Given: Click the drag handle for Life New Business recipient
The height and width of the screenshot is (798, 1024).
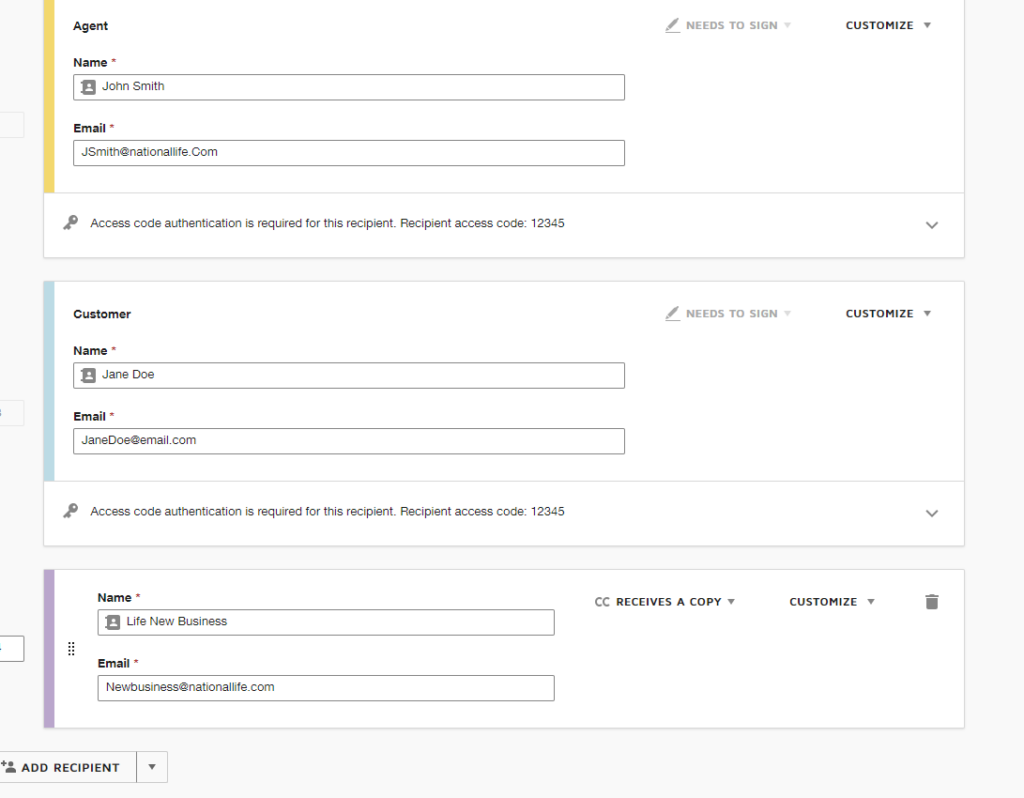Looking at the screenshot, I should click(71, 649).
